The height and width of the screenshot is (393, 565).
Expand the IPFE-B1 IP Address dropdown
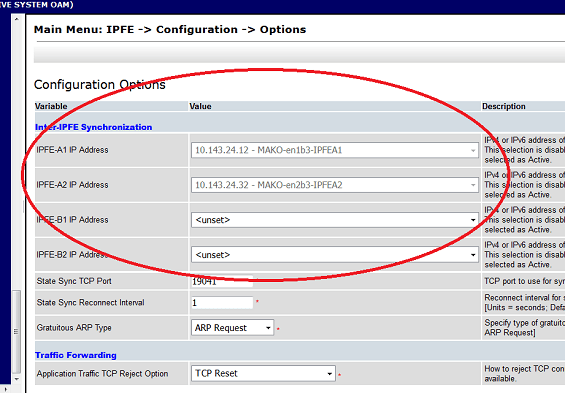point(335,220)
